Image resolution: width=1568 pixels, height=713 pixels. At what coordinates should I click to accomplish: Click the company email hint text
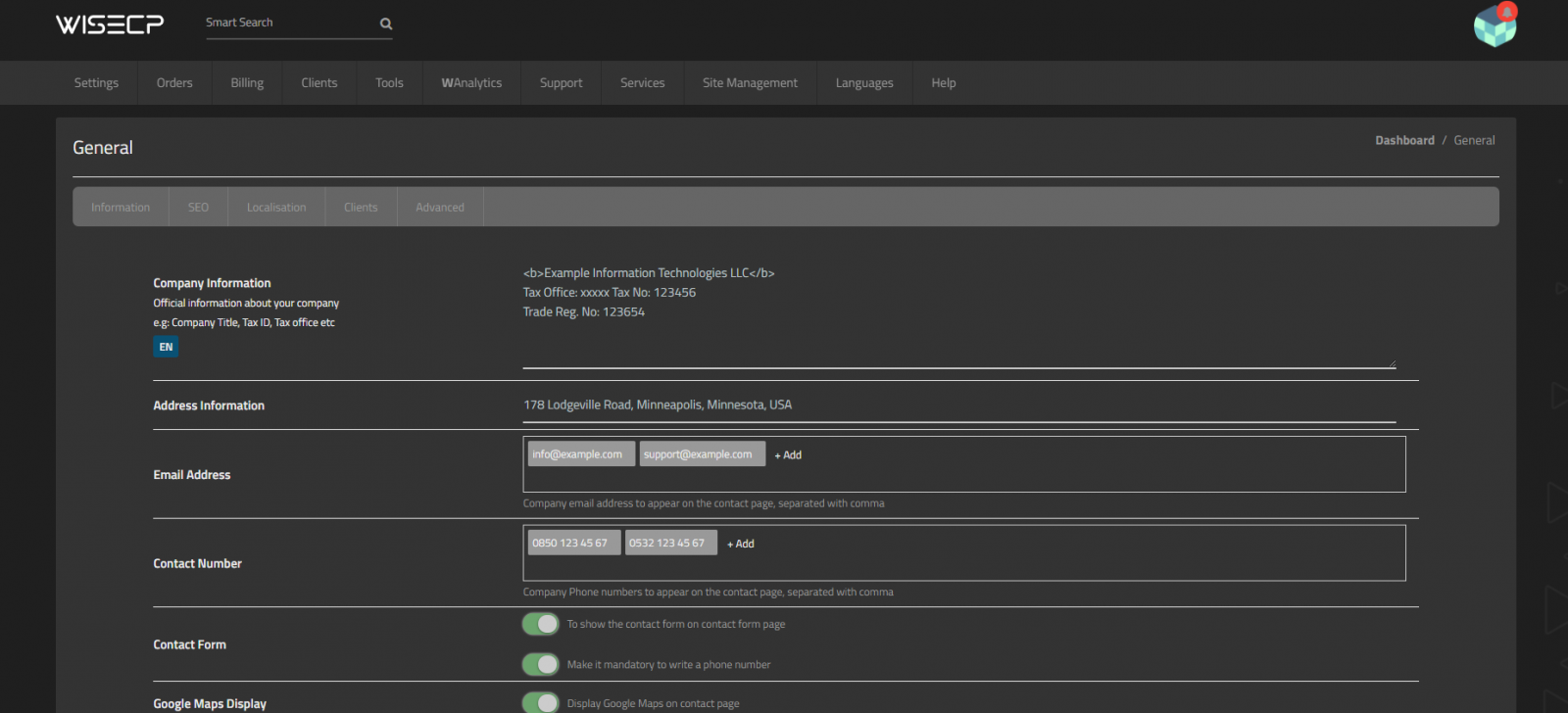click(x=704, y=503)
